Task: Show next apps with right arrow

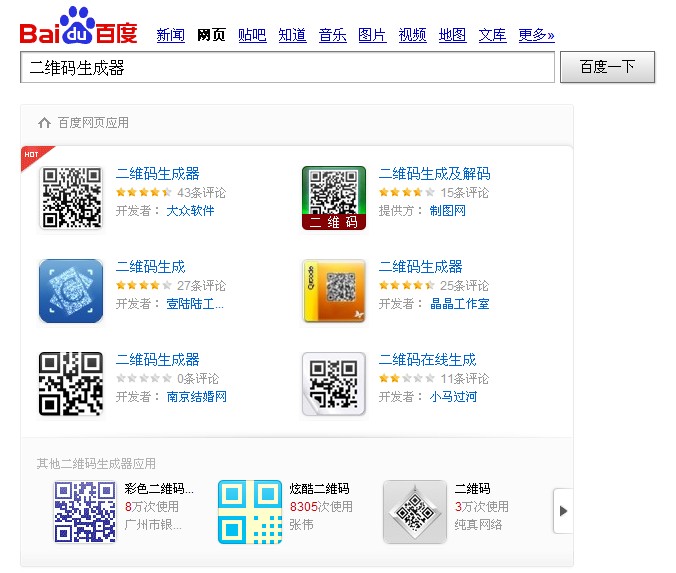Action: [x=563, y=511]
